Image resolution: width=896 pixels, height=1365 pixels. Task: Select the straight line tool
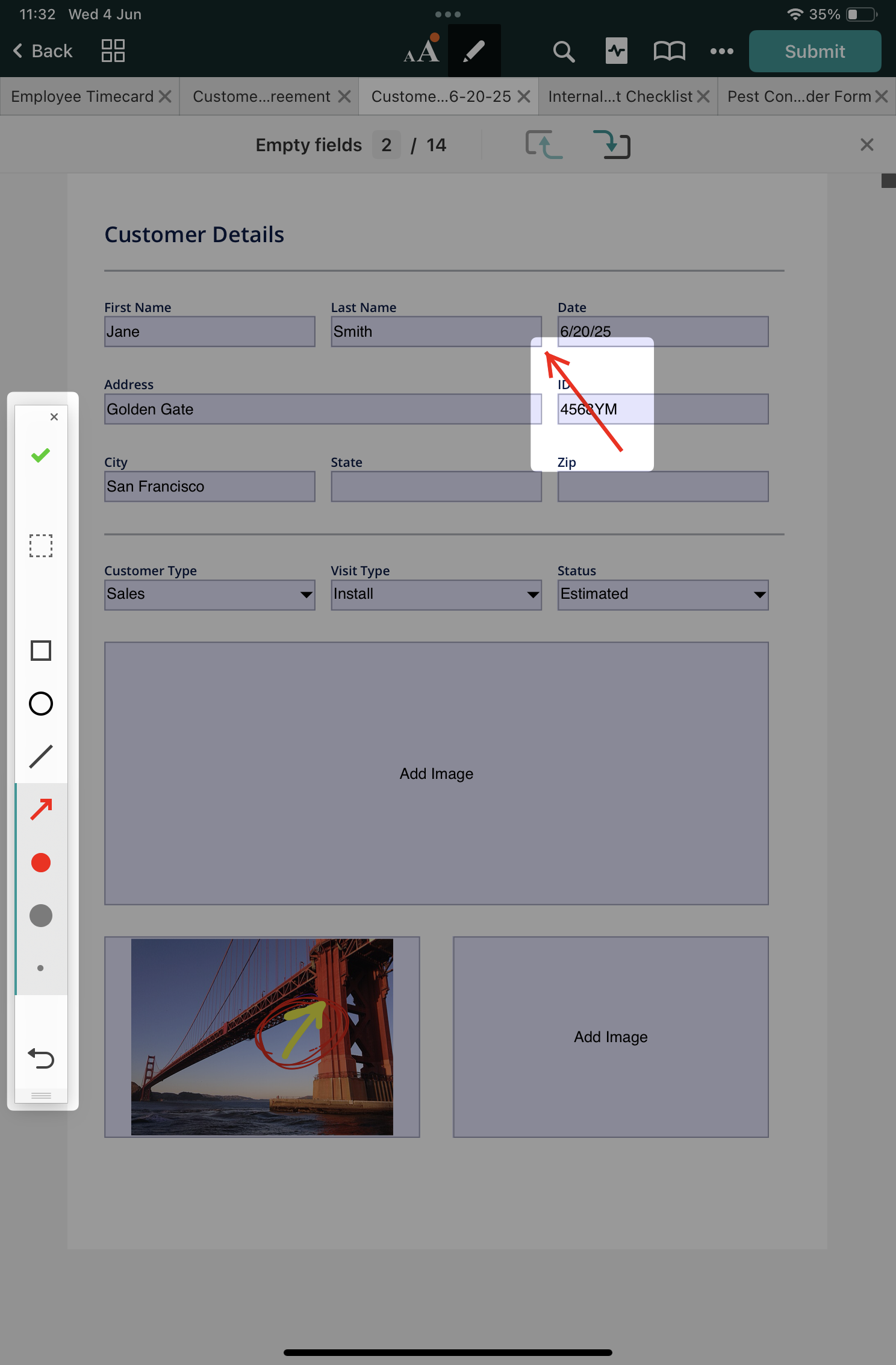point(41,757)
